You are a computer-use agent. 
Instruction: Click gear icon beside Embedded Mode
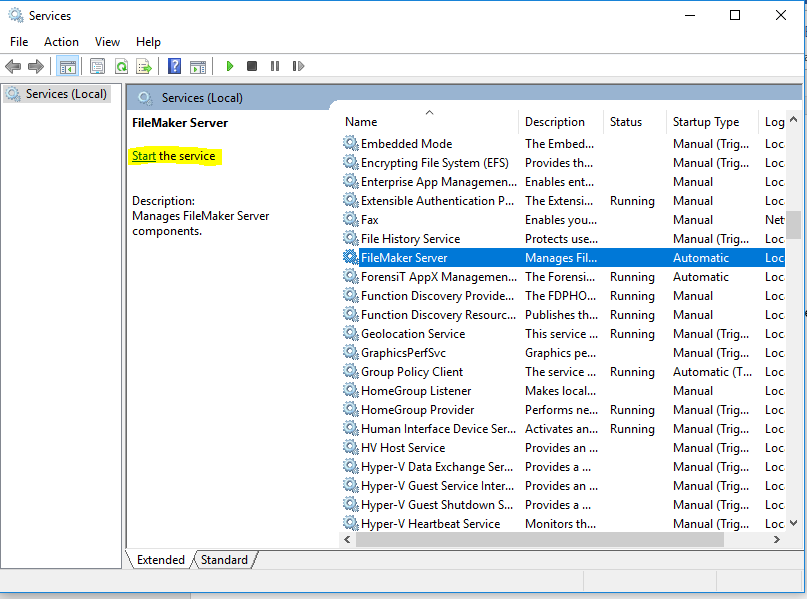[350, 143]
